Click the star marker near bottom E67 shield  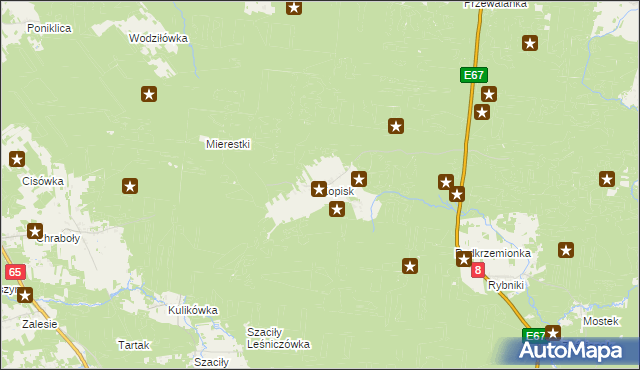[553, 333]
